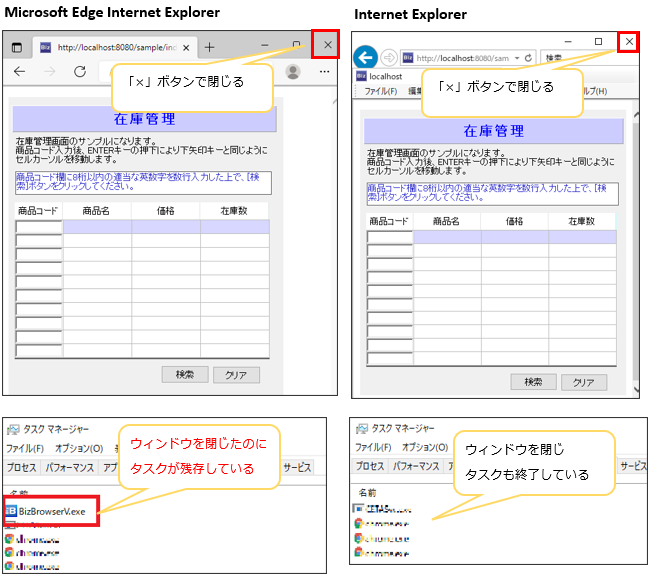The width and height of the screenshot is (654, 576).
Task: Click the blue back button in Internet Explorer
Action: (365, 57)
